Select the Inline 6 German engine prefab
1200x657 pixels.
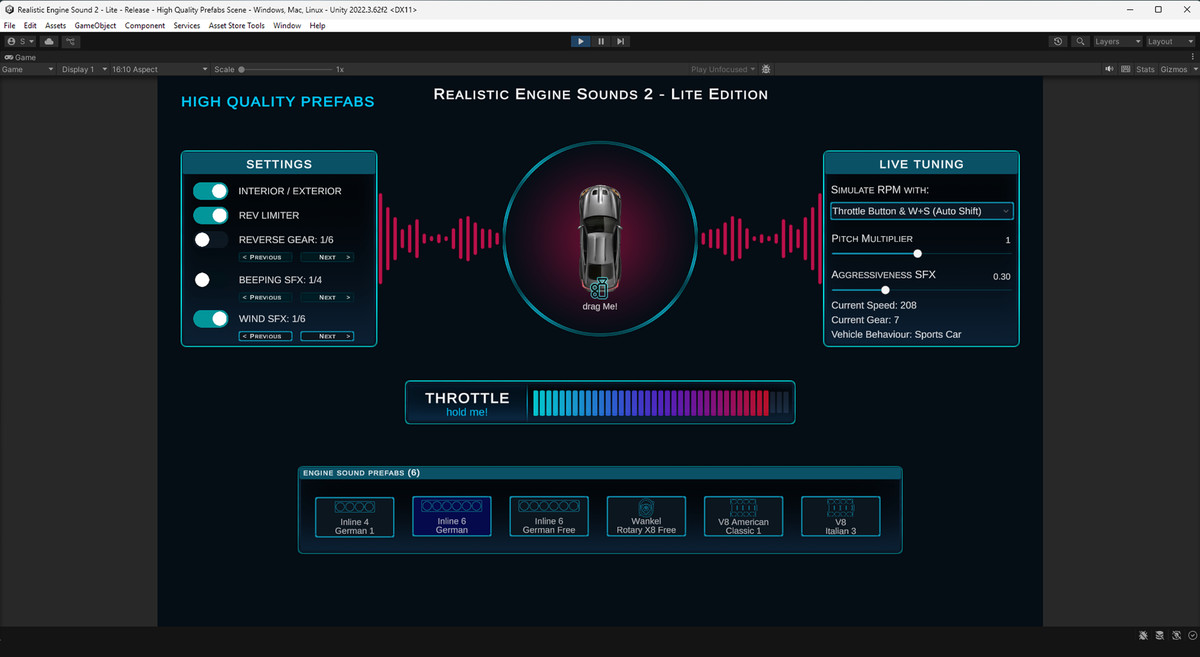pos(452,516)
